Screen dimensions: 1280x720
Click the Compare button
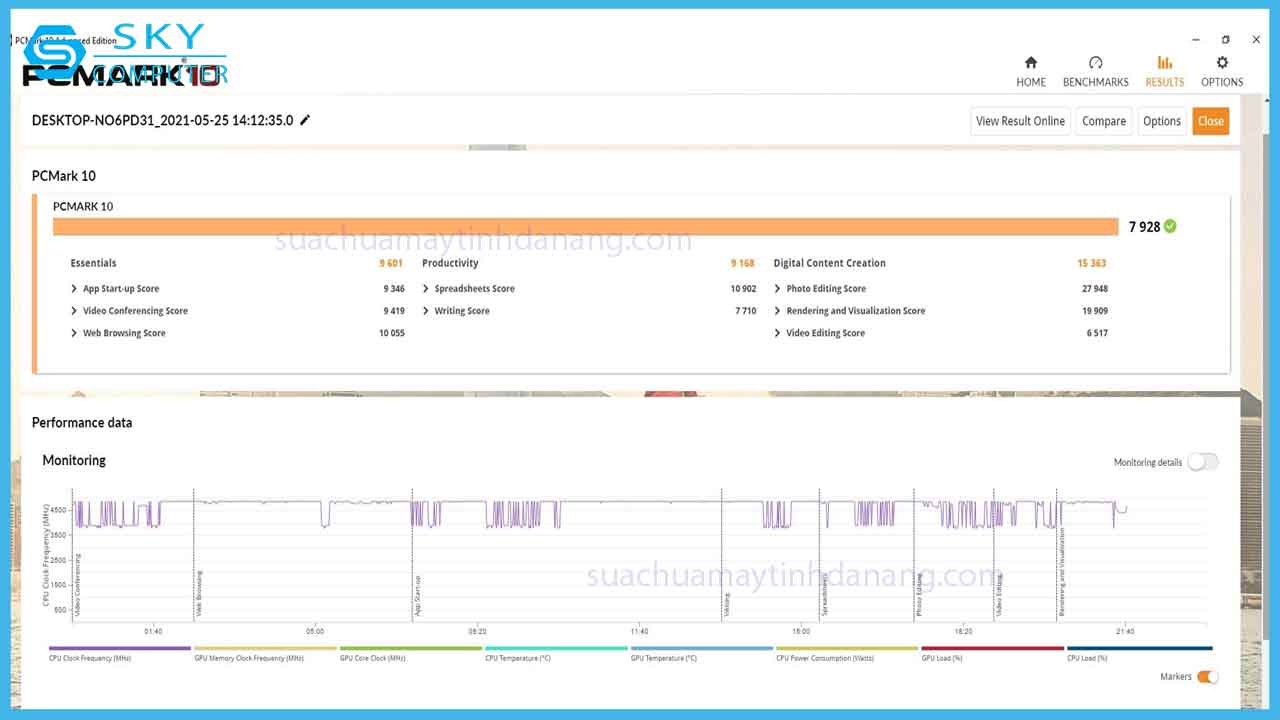point(1104,121)
